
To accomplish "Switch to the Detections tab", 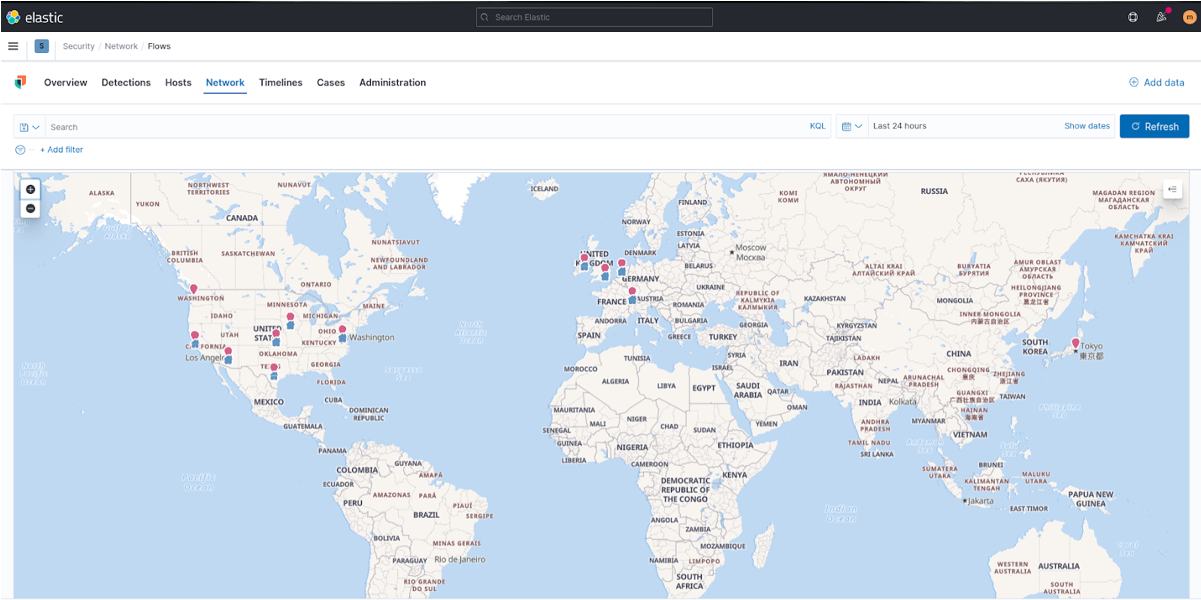I will click(126, 82).
